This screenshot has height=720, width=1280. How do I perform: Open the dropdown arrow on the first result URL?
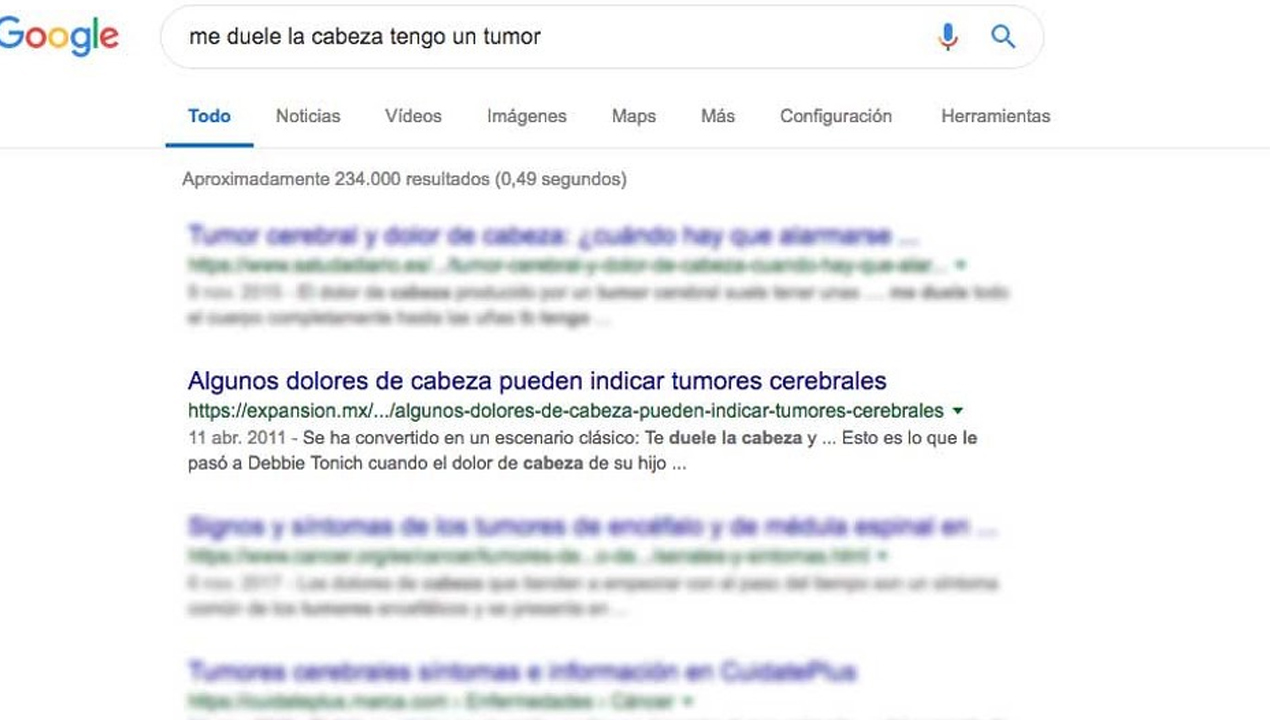coord(962,264)
